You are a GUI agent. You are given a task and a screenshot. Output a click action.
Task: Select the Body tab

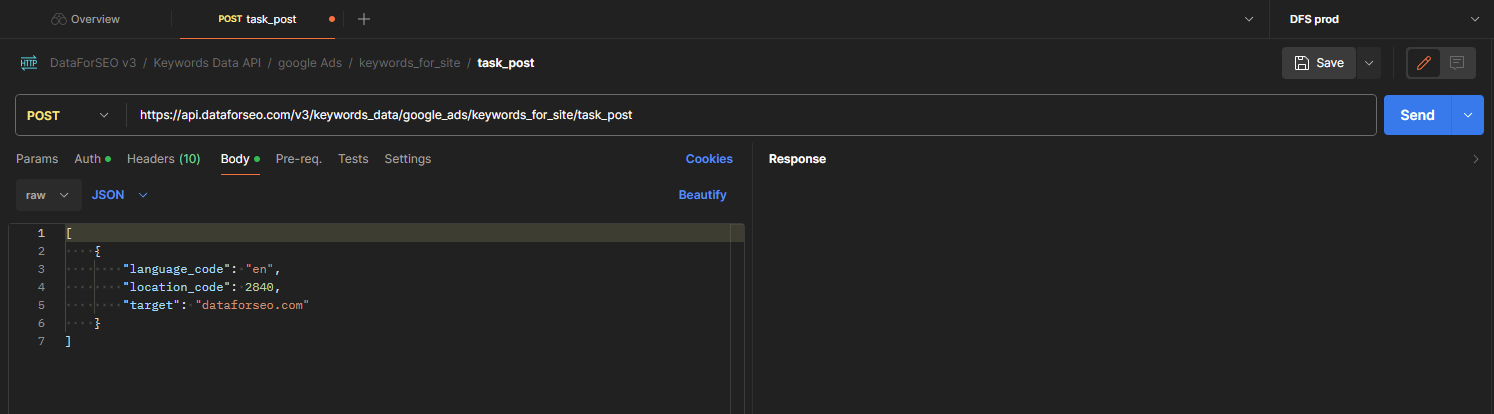point(240,159)
